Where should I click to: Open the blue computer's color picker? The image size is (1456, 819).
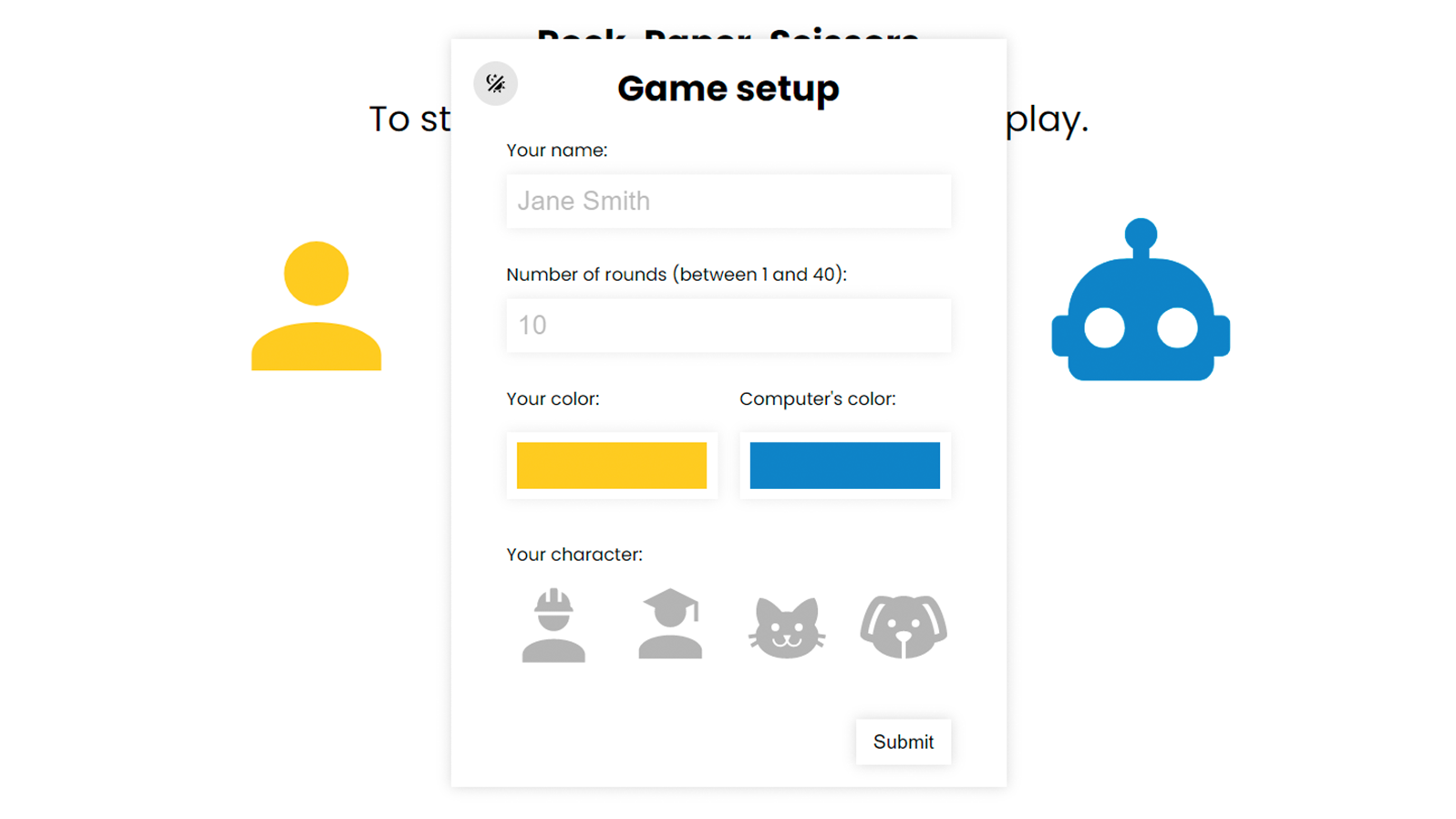[x=844, y=465]
